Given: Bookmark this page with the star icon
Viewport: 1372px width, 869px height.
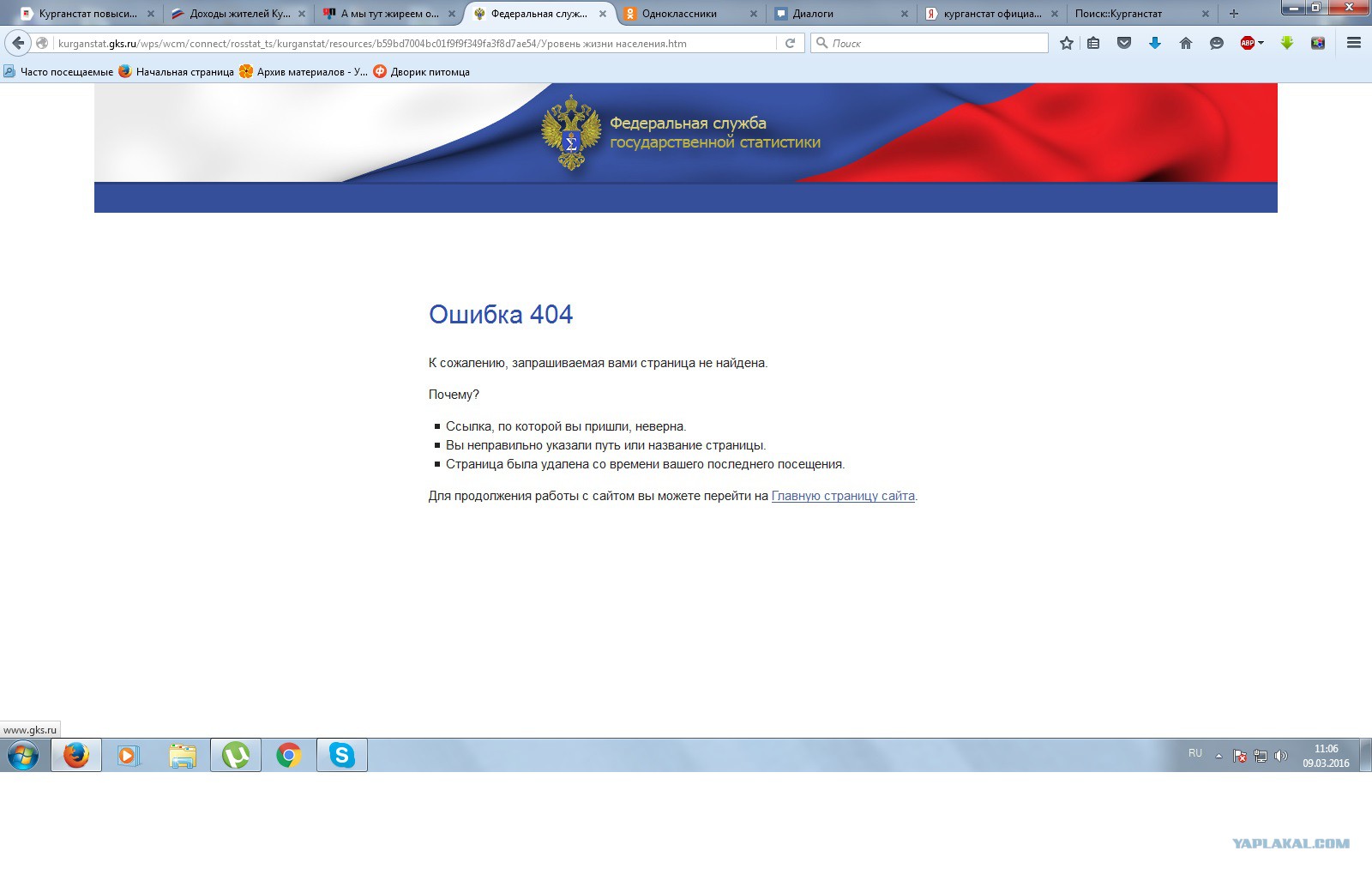Looking at the screenshot, I should 1067,43.
